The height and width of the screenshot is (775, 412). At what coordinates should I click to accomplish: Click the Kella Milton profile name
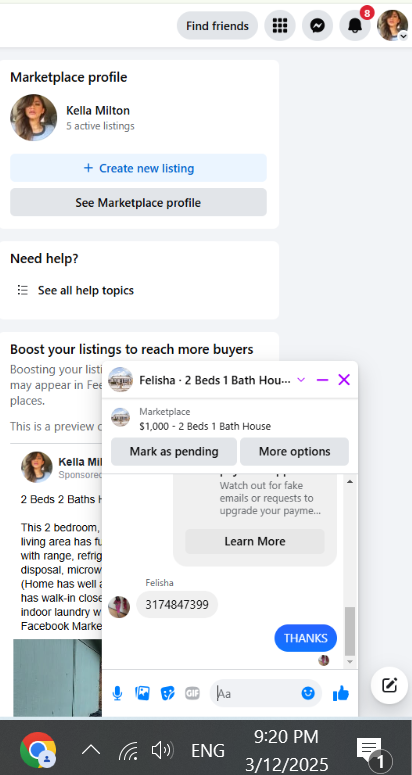[x=98, y=110]
